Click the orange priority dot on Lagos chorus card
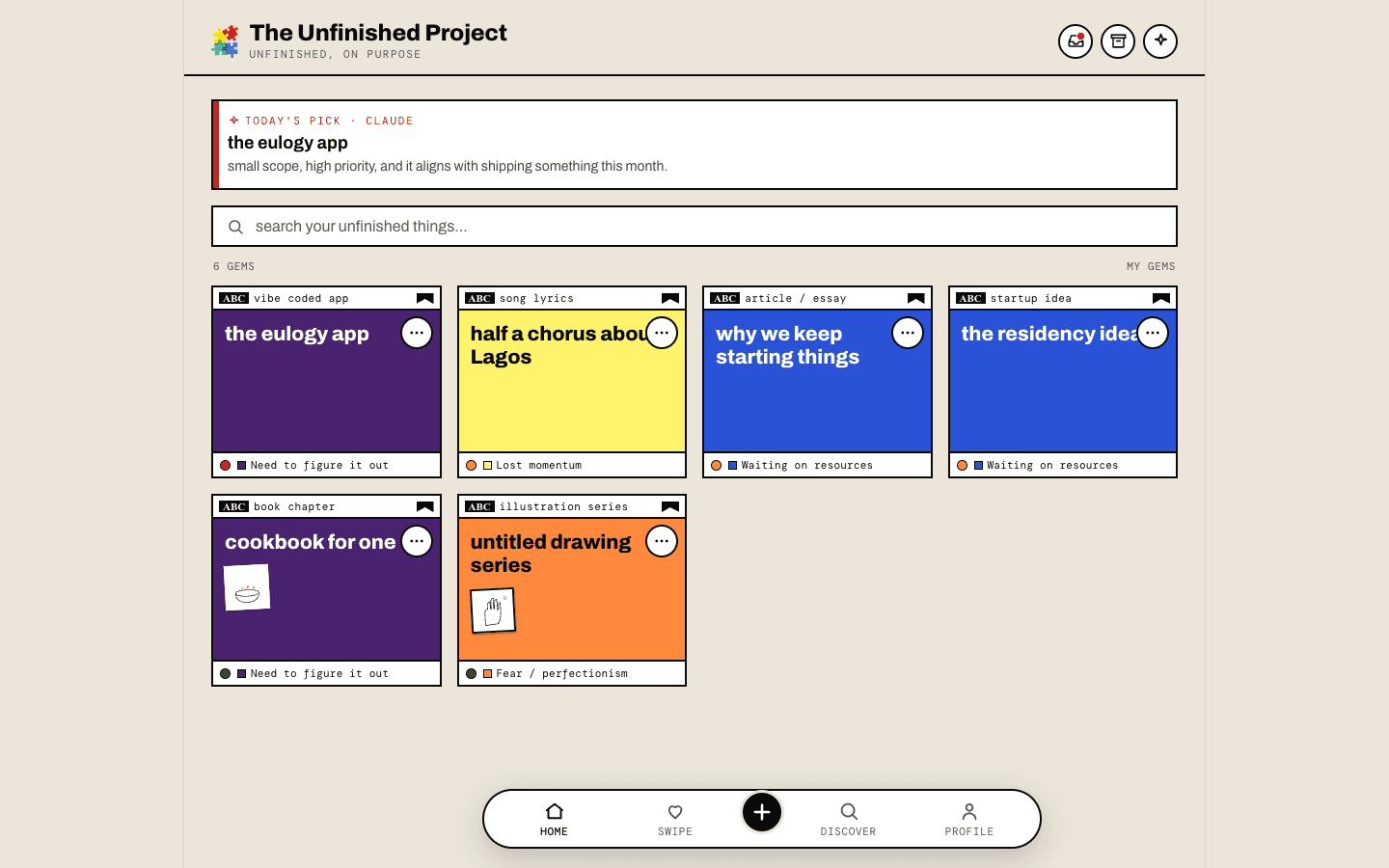The image size is (1389, 868). click(x=471, y=466)
